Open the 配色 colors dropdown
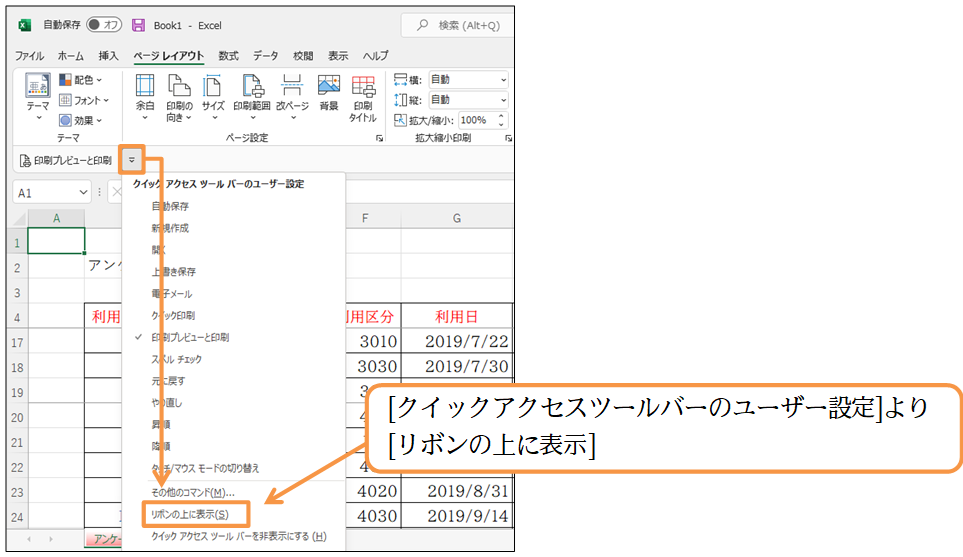 click(x=80, y=80)
